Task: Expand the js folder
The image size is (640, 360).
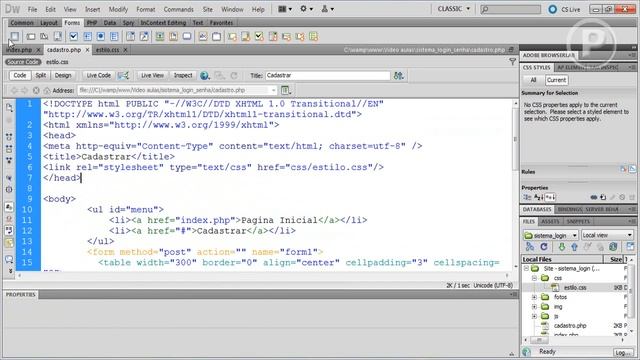Action: 534,316
